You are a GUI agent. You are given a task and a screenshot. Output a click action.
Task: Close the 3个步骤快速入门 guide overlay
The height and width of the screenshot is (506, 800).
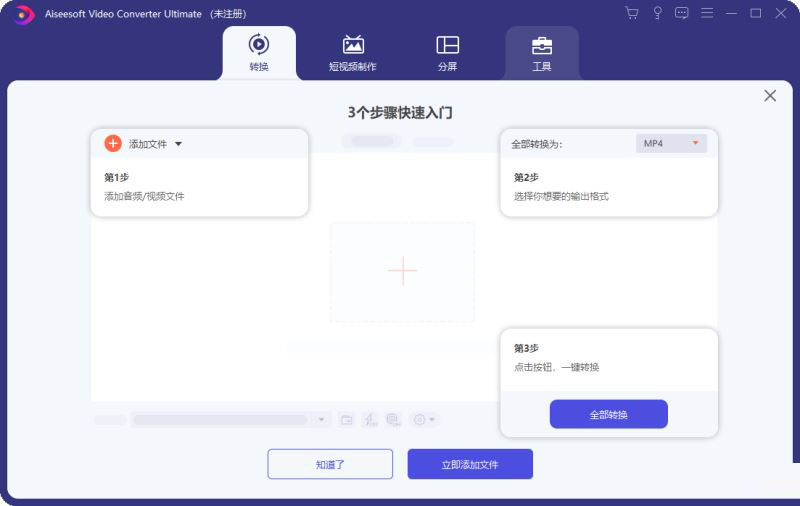pyautogui.click(x=770, y=96)
